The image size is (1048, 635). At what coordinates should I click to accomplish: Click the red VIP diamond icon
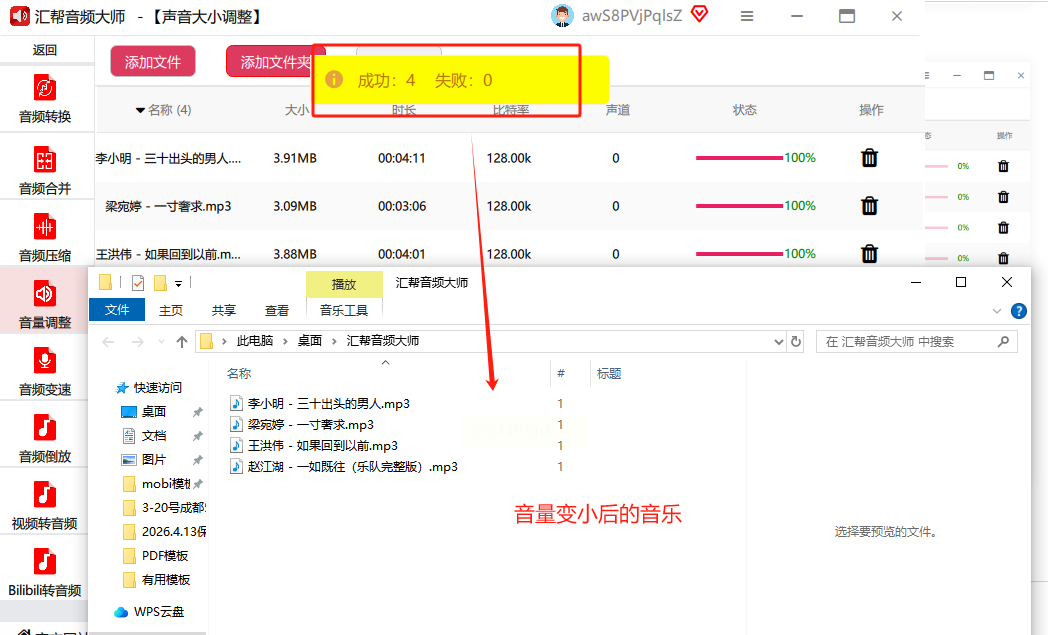(x=699, y=14)
